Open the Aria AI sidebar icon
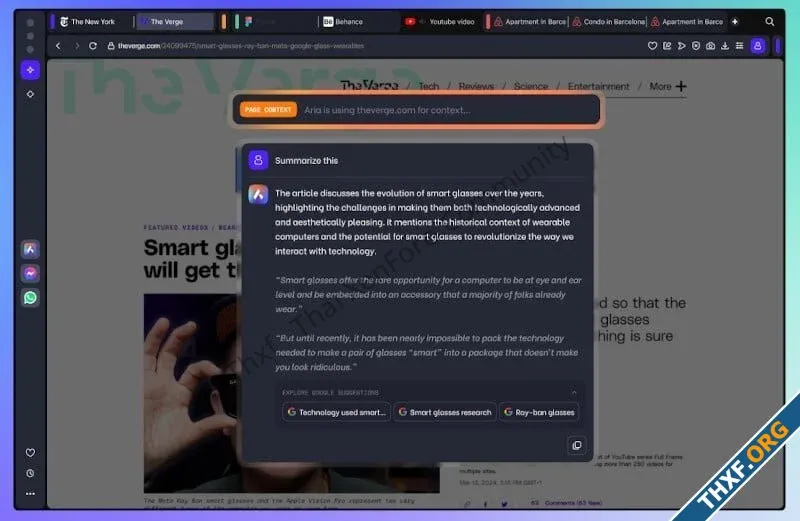This screenshot has width=800, height=521. (30, 249)
